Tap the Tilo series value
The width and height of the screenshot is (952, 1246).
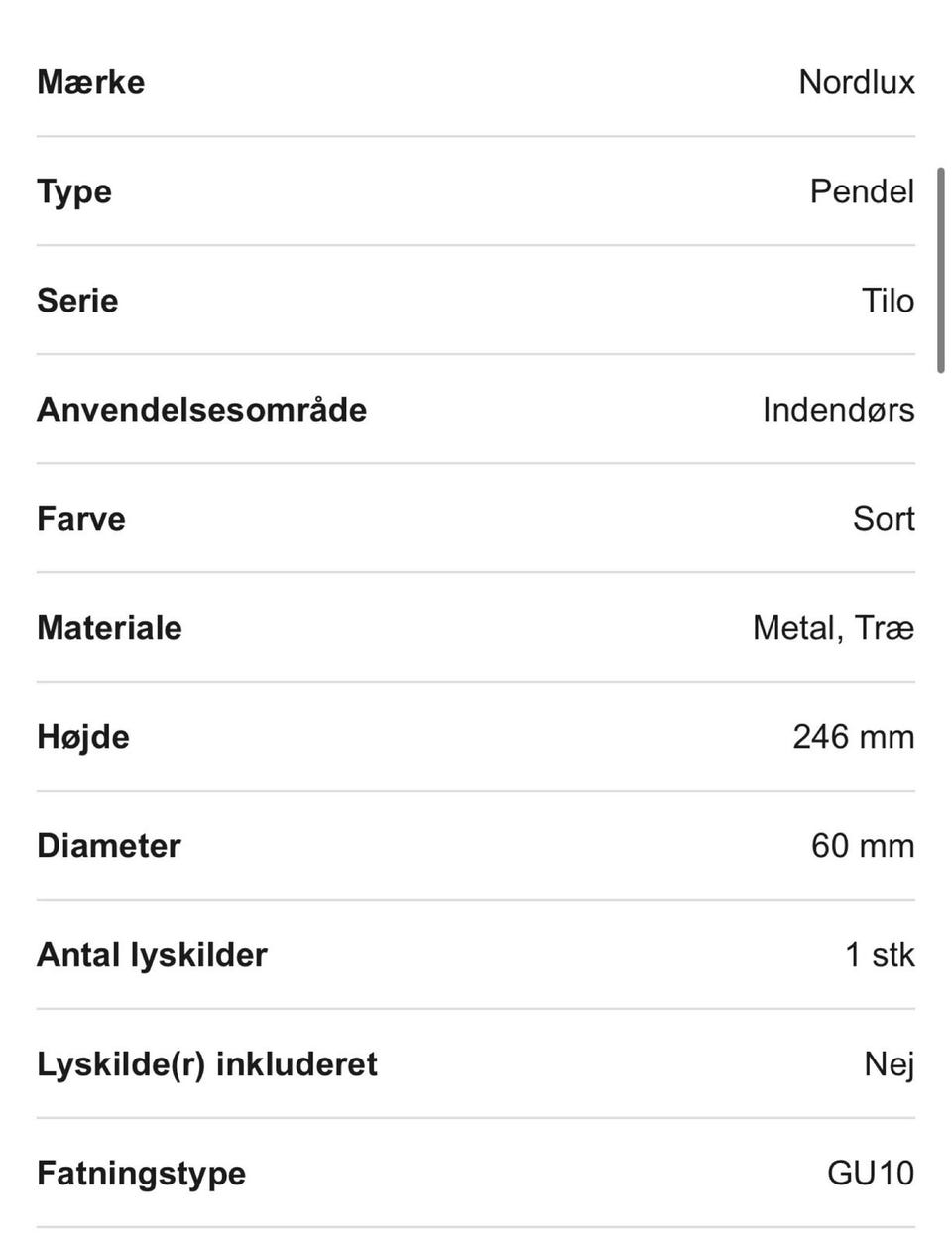(x=888, y=301)
